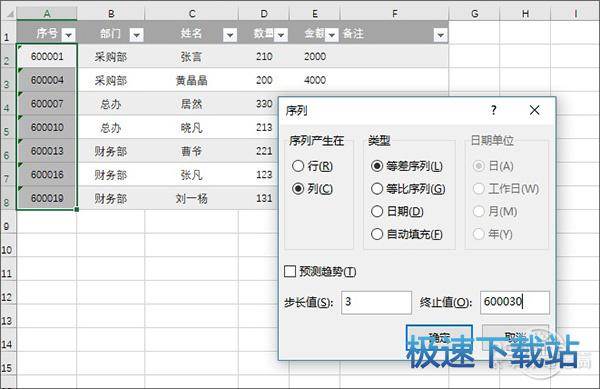Screen dimensions: 600x389
Task: Click cell containing 600001
Action: click(47, 56)
